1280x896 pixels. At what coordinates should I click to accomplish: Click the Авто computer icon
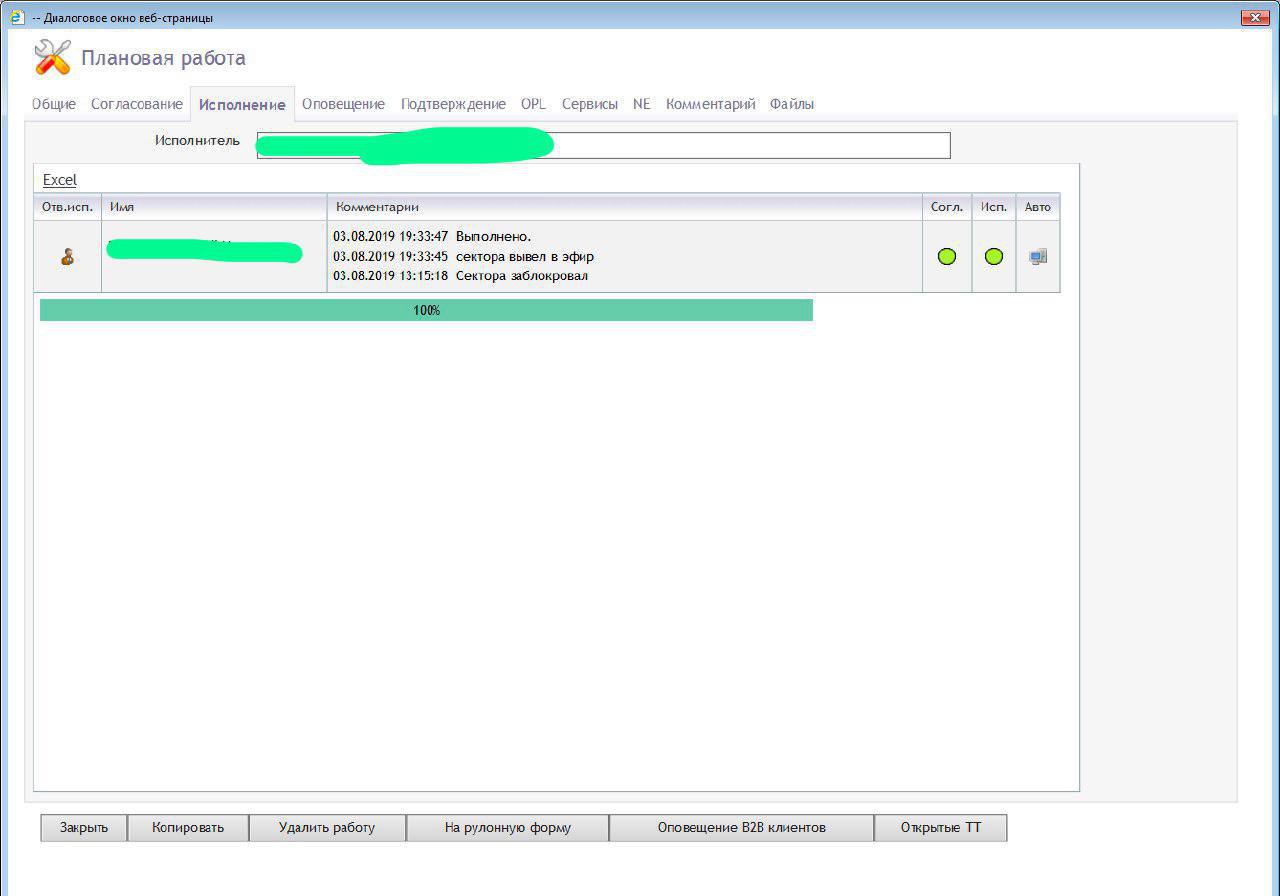[1038, 257]
